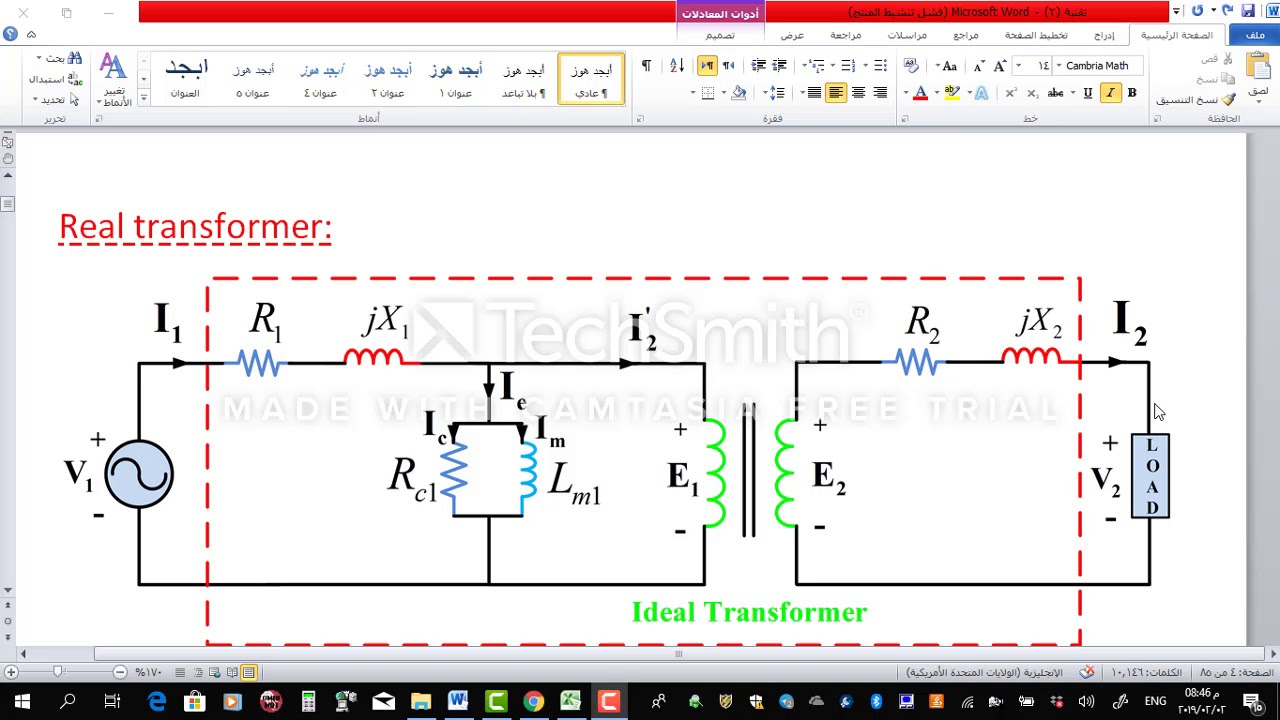The image size is (1280, 720).
Task: Open the File tab (ملف)
Action: point(1255,35)
